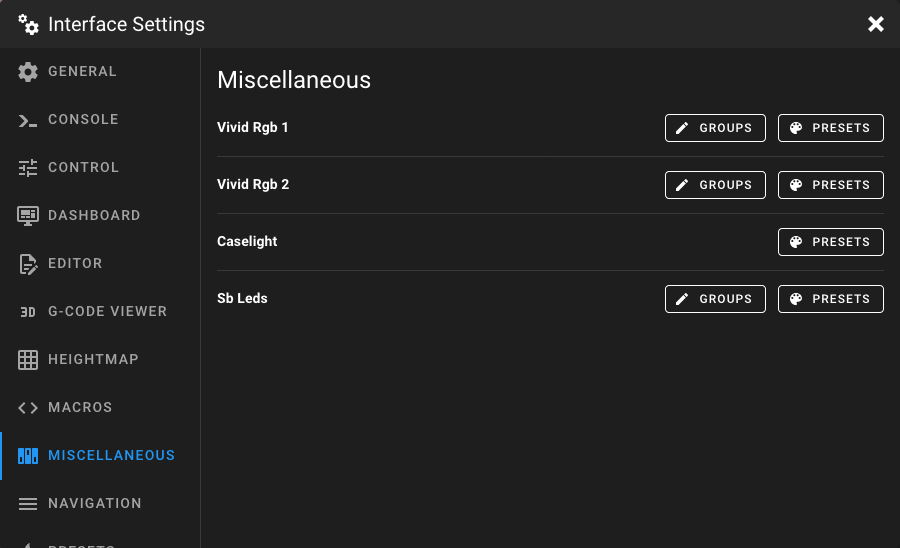Edit groups for Vivid Rgb 2

coord(715,185)
